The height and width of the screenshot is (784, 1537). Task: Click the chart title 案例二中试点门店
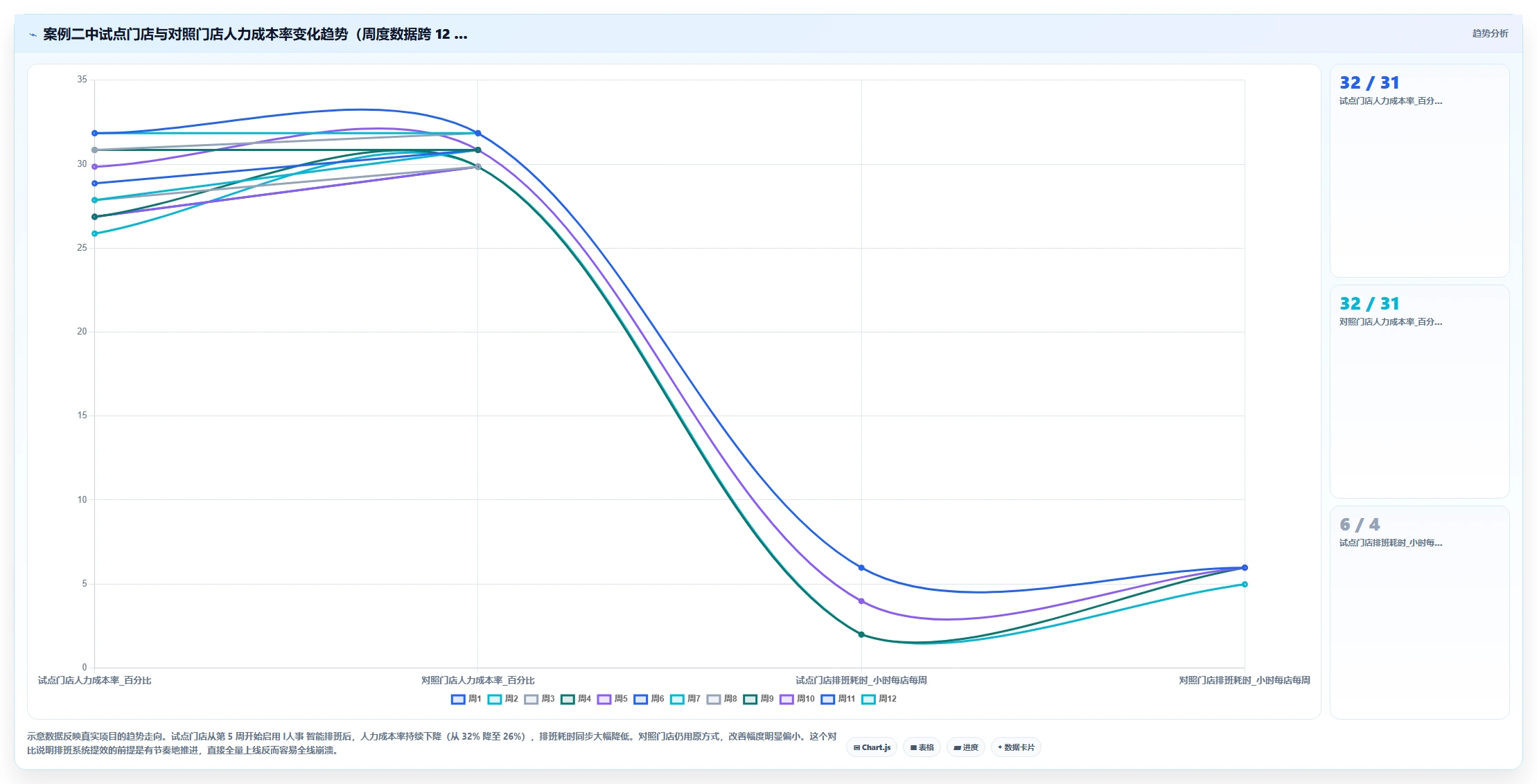pos(255,34)
